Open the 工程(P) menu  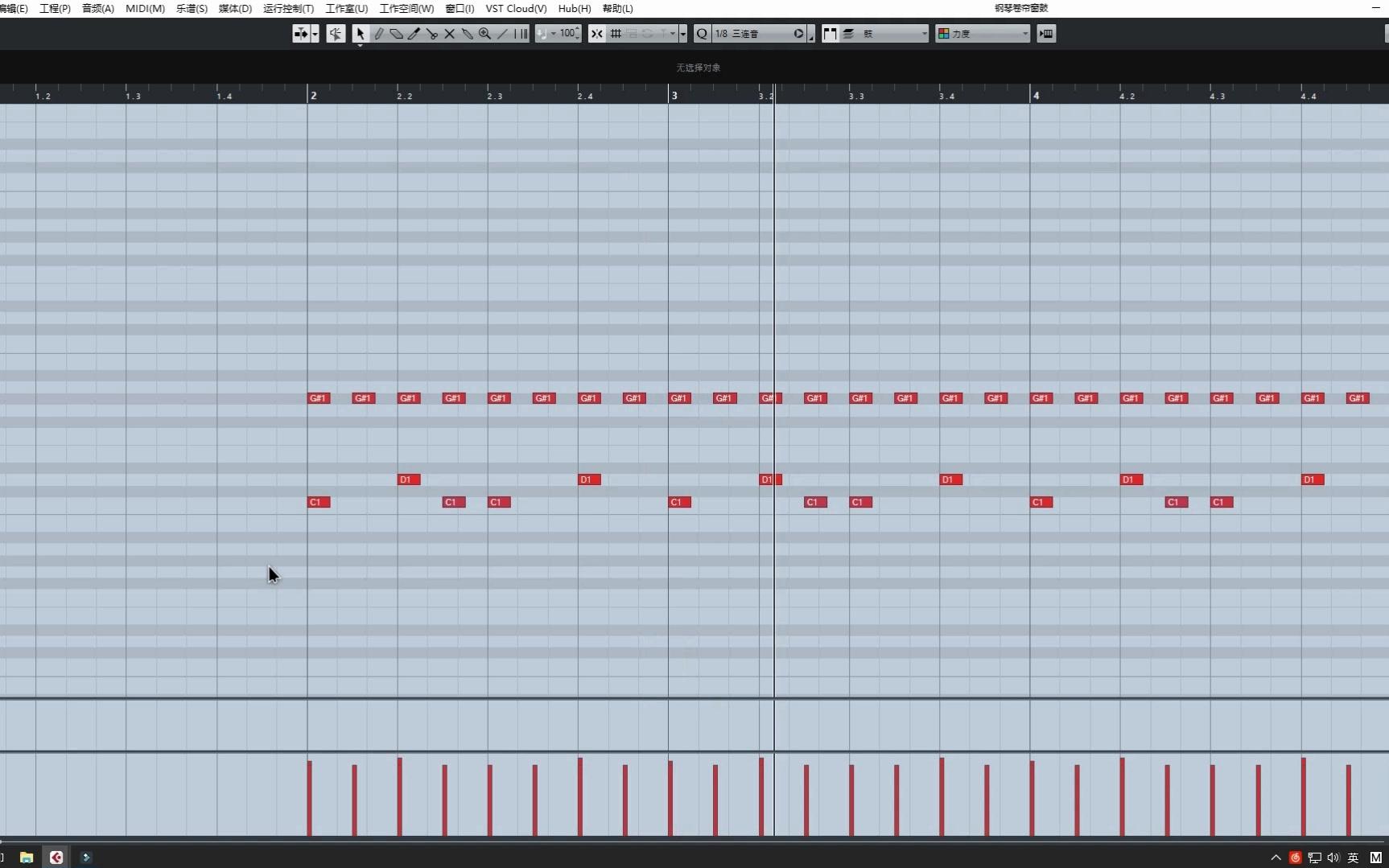pos(55,9)
